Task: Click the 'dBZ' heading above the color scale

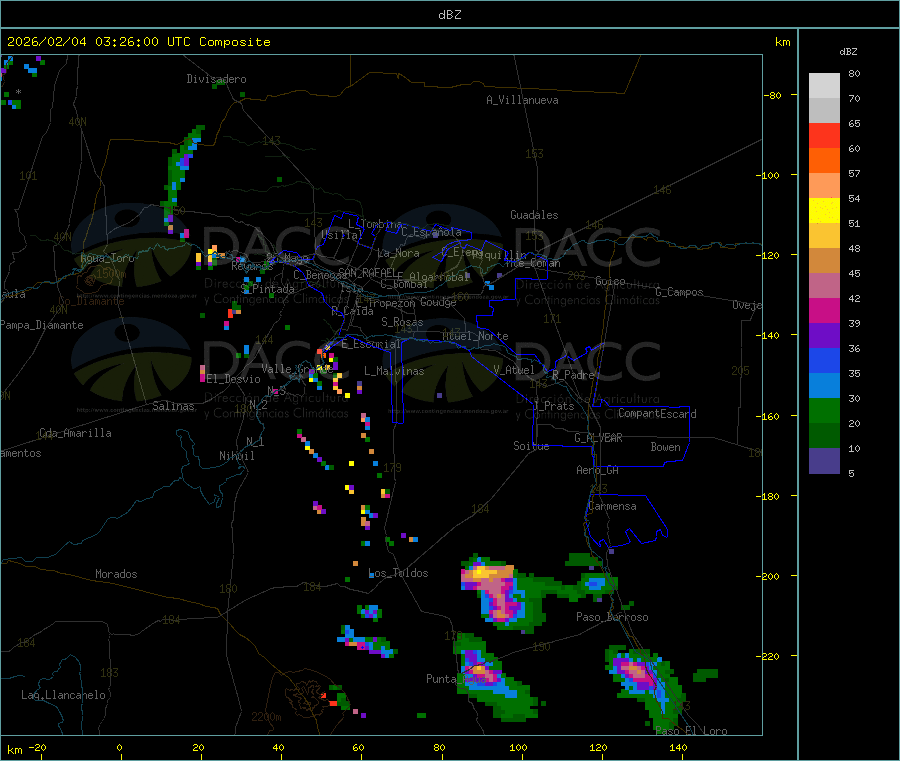Action: (x=848, y=52)
